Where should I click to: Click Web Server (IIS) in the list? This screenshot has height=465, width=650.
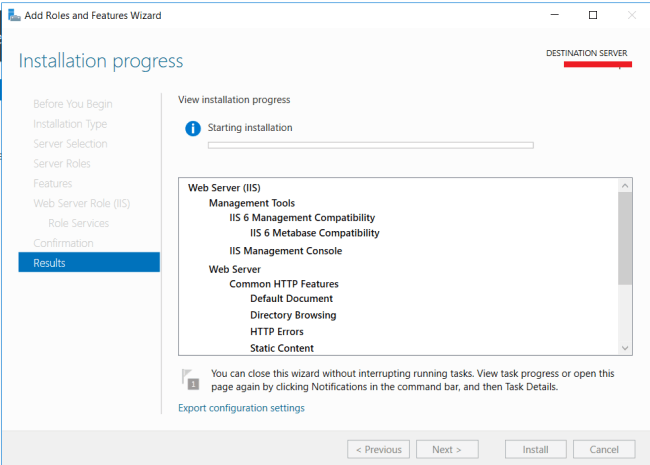(x=224, y=188)
